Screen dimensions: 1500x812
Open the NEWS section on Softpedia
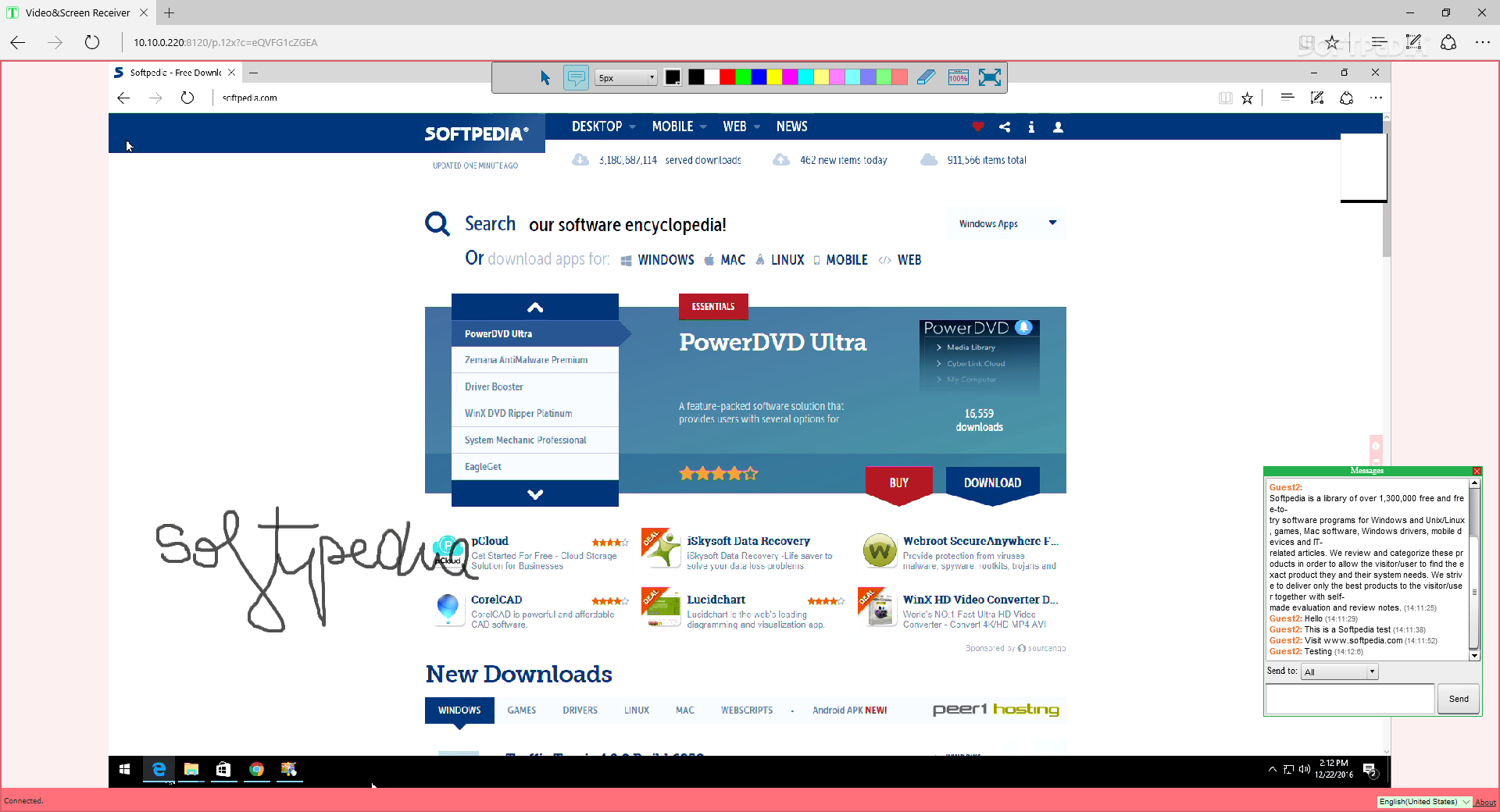791,126
